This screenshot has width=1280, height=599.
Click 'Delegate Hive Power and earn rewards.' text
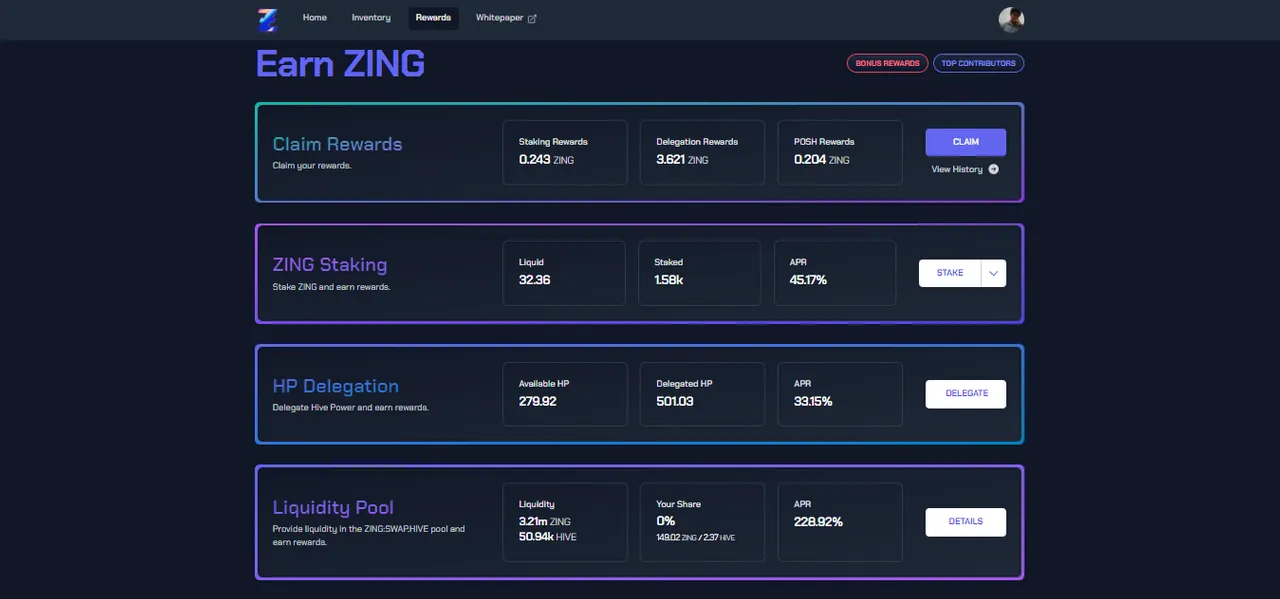(350, 408)
